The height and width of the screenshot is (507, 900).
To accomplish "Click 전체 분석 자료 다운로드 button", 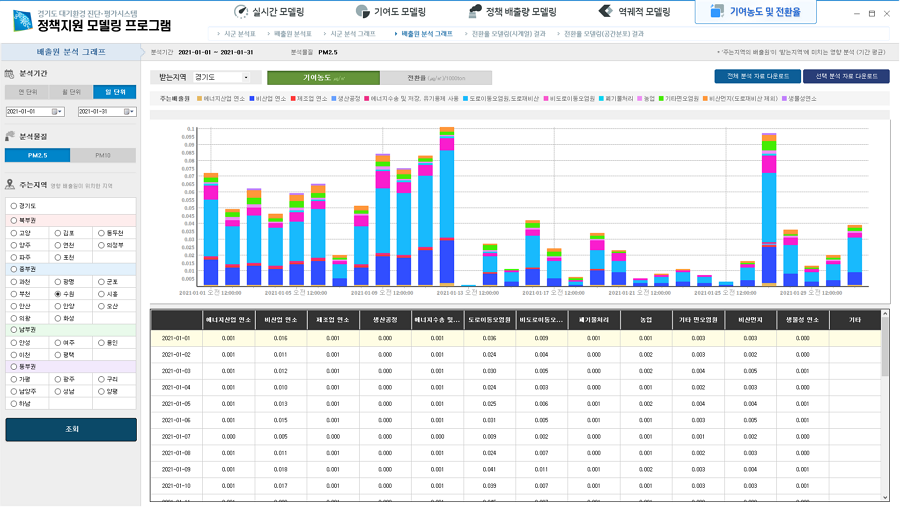I will click(x=757, y=76).
